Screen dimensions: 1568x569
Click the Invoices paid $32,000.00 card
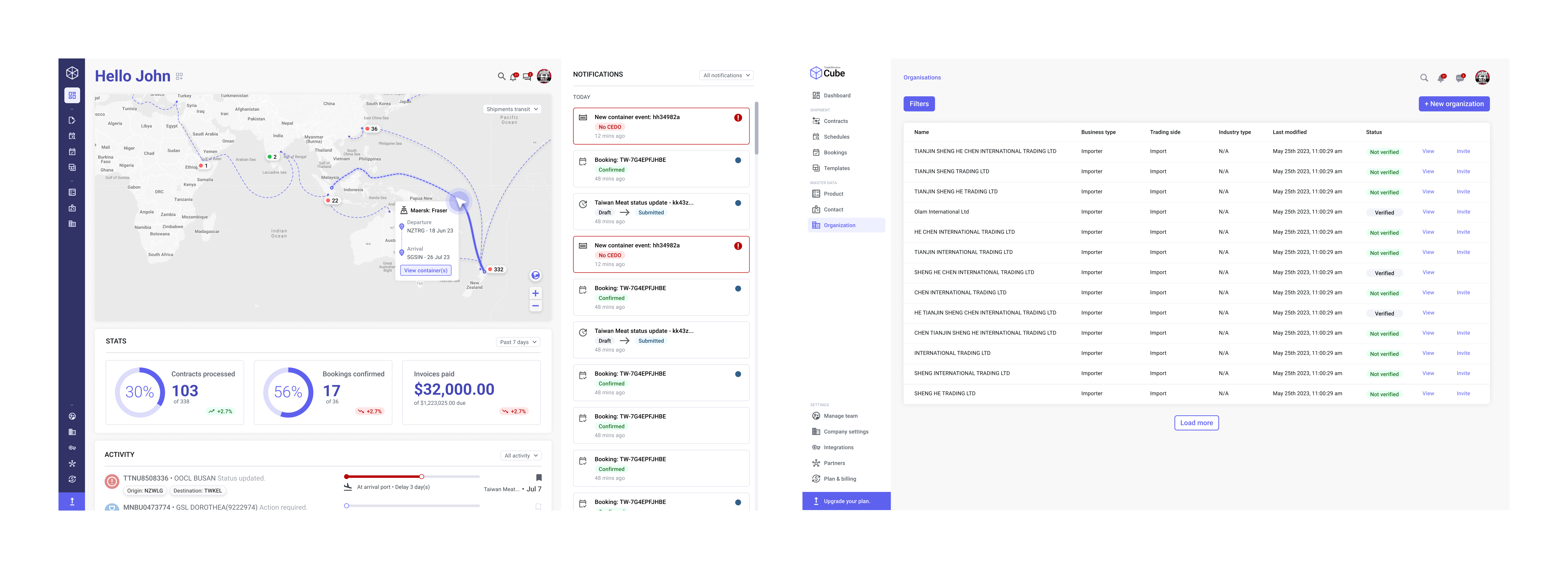point(471,392)
